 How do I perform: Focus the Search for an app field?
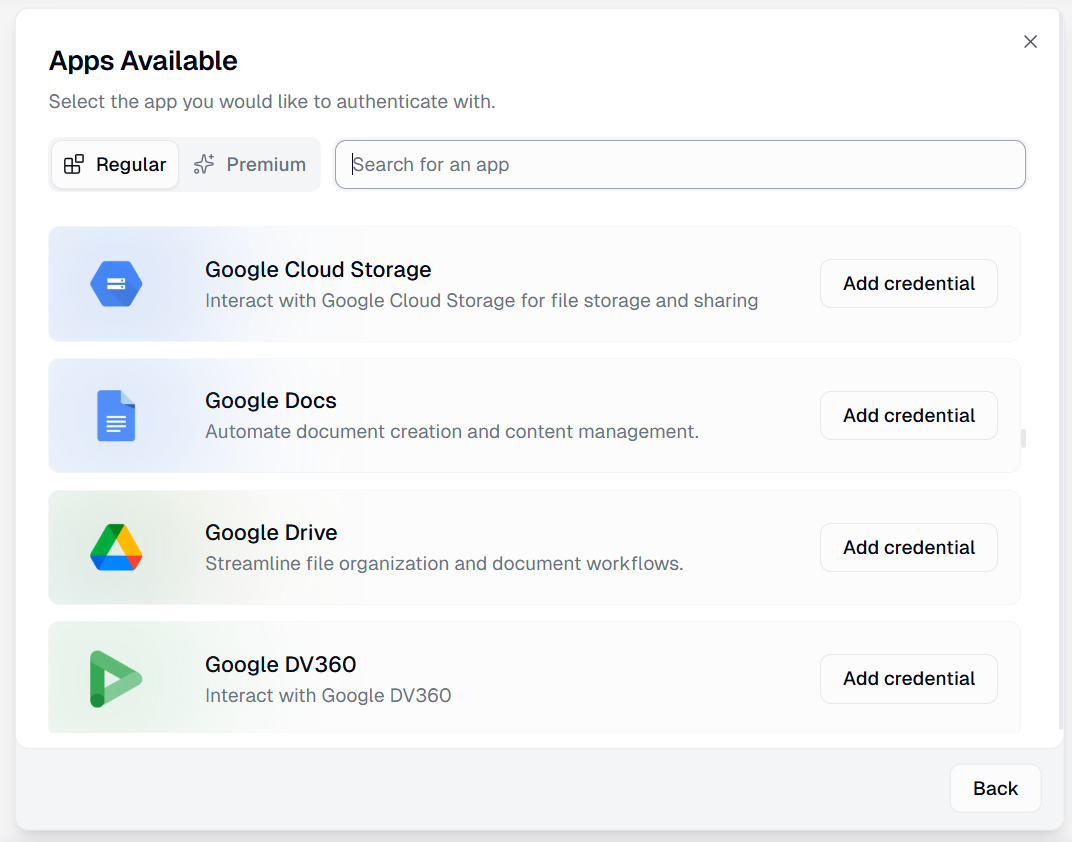coord(680,165)
